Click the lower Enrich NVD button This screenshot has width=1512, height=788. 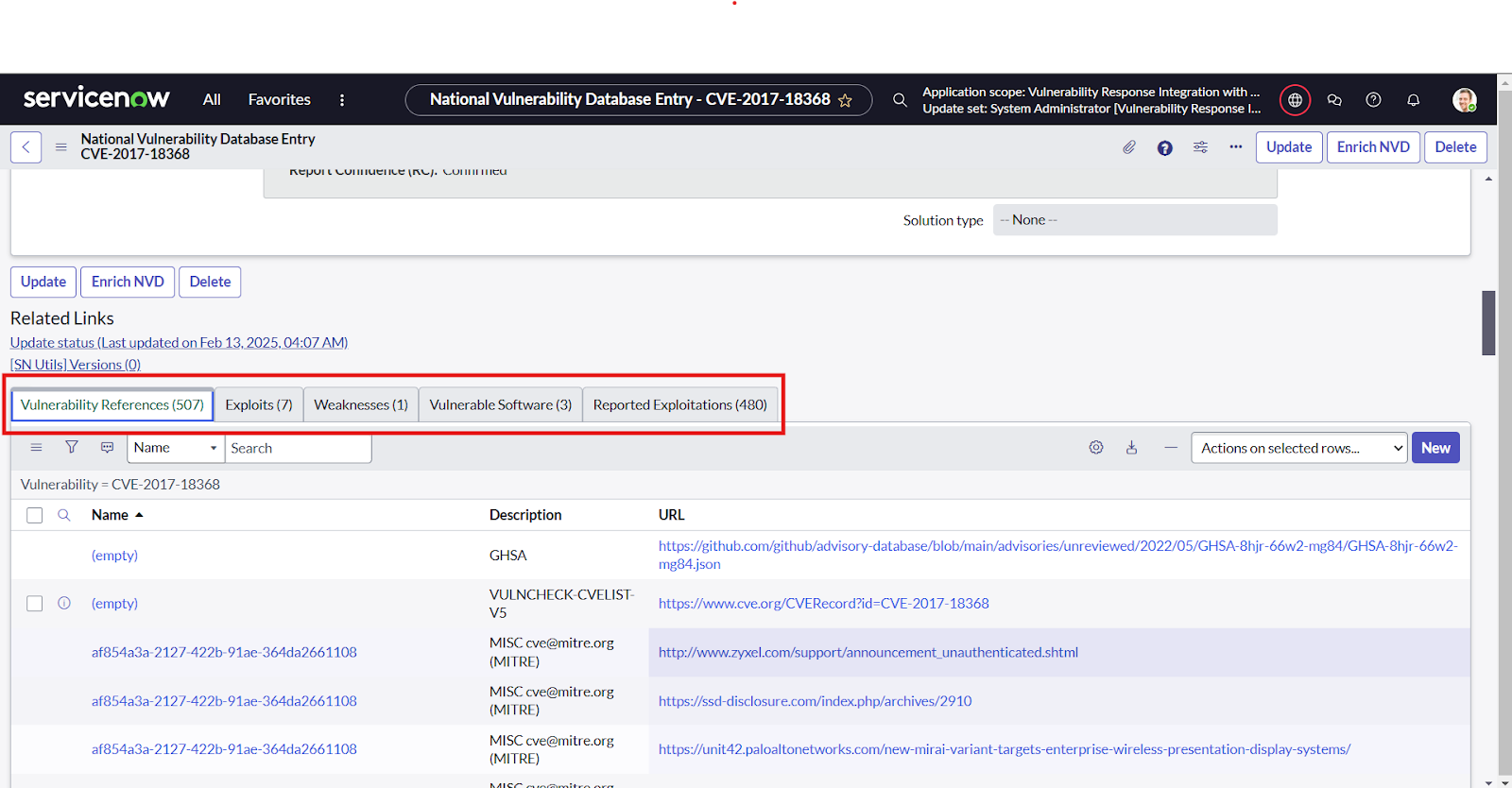(128, 282)
